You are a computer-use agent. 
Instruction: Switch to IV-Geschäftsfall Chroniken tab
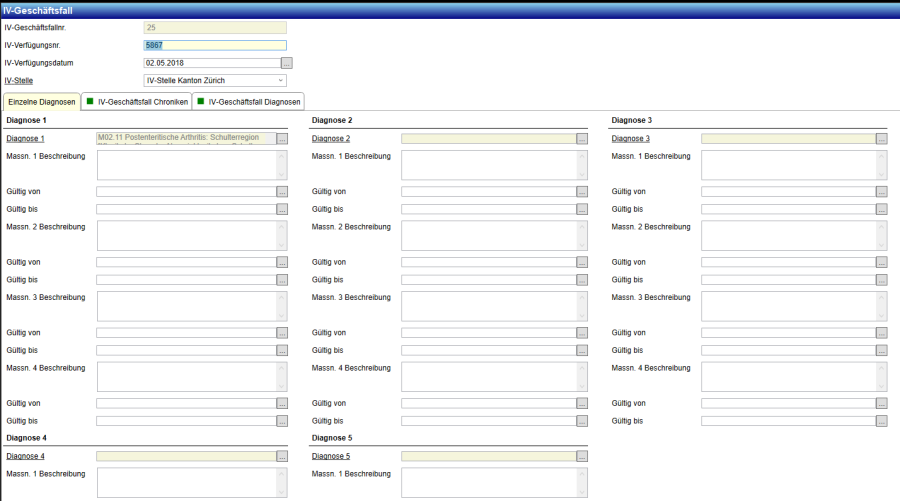[x=137, y=102]
